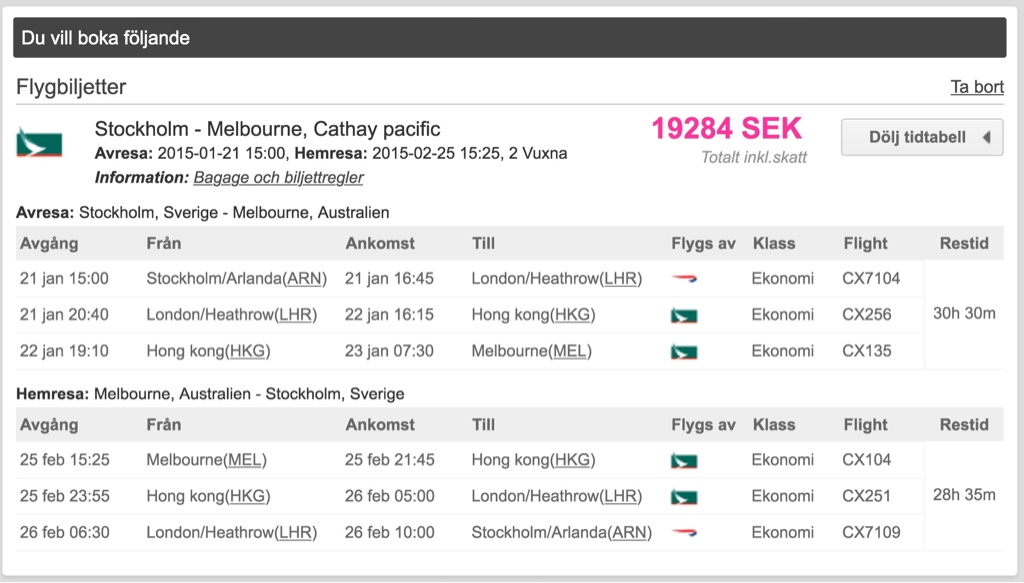This screenshot has height=583, width=1024.
Task: Click ARN code in the 26 feb 10:00 arrival
Action: point(630,533)
